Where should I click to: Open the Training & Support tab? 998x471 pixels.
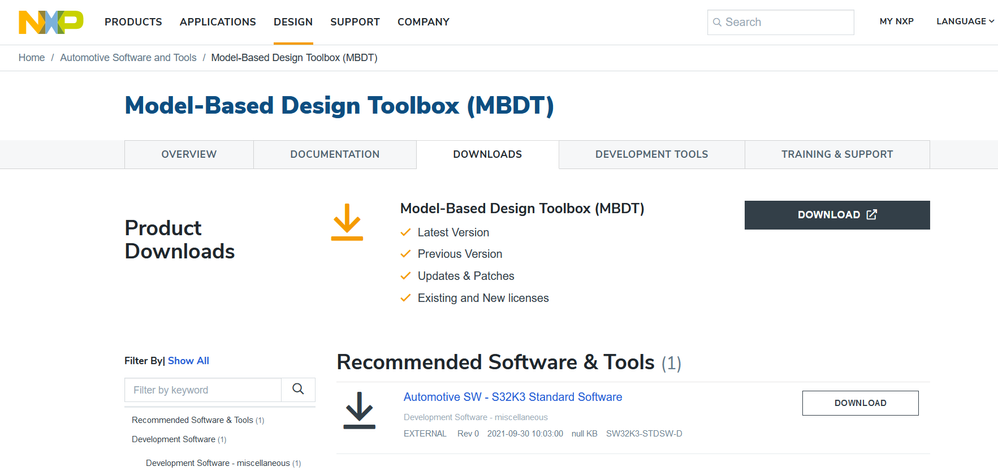pos(837,154)
